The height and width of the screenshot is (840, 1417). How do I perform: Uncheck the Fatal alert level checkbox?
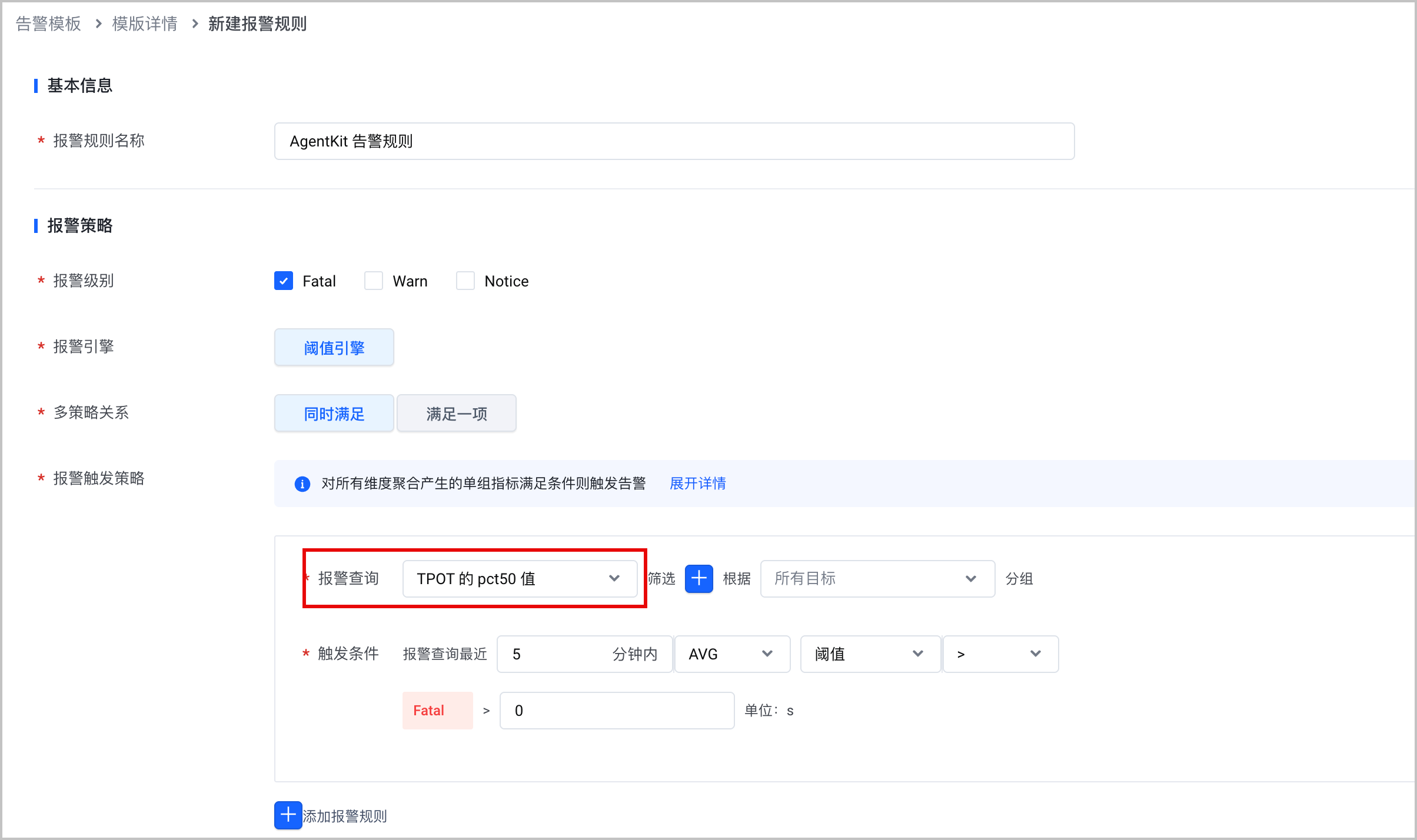(284, 281)
